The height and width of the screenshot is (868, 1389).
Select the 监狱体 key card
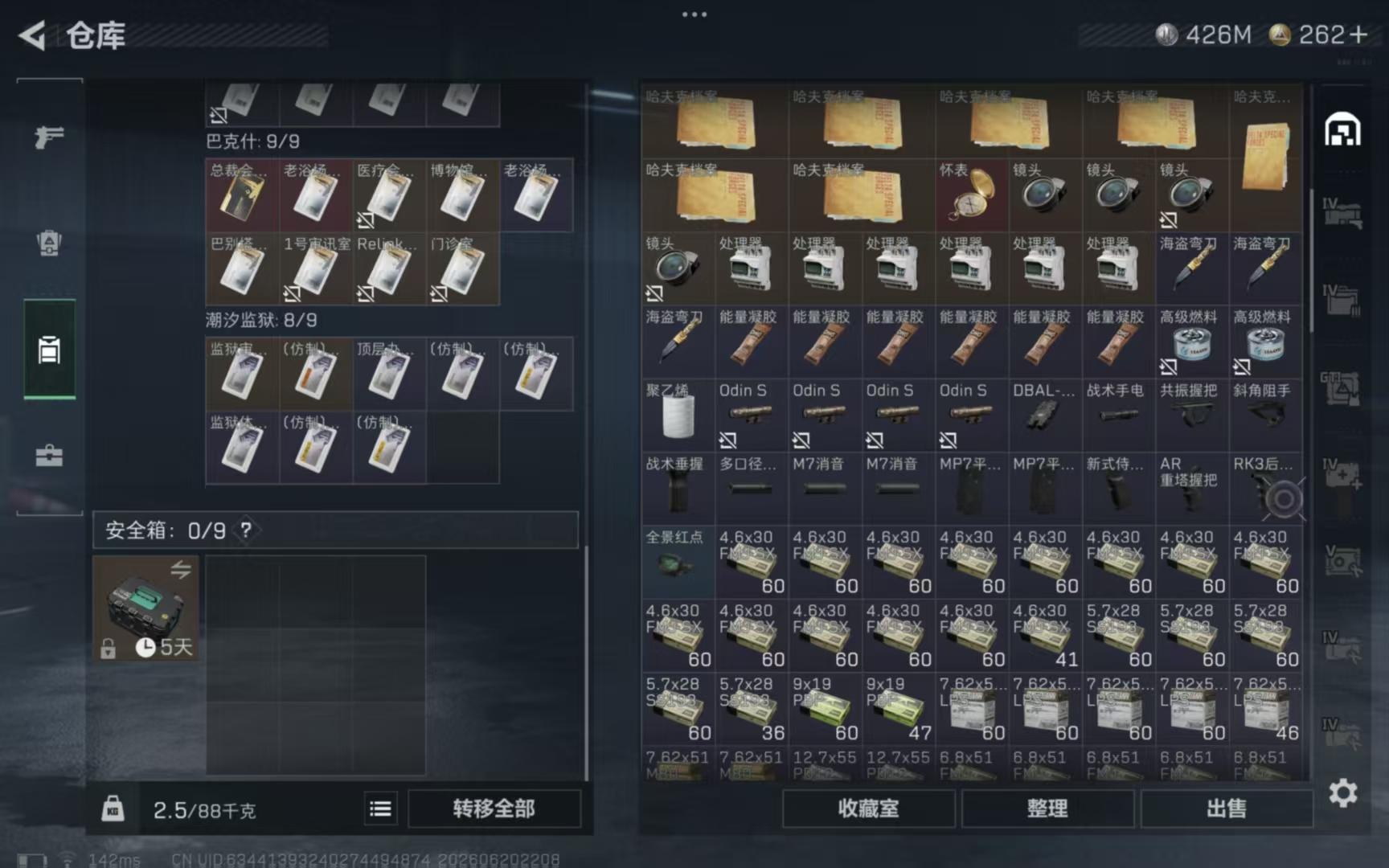tap(243, 448)
